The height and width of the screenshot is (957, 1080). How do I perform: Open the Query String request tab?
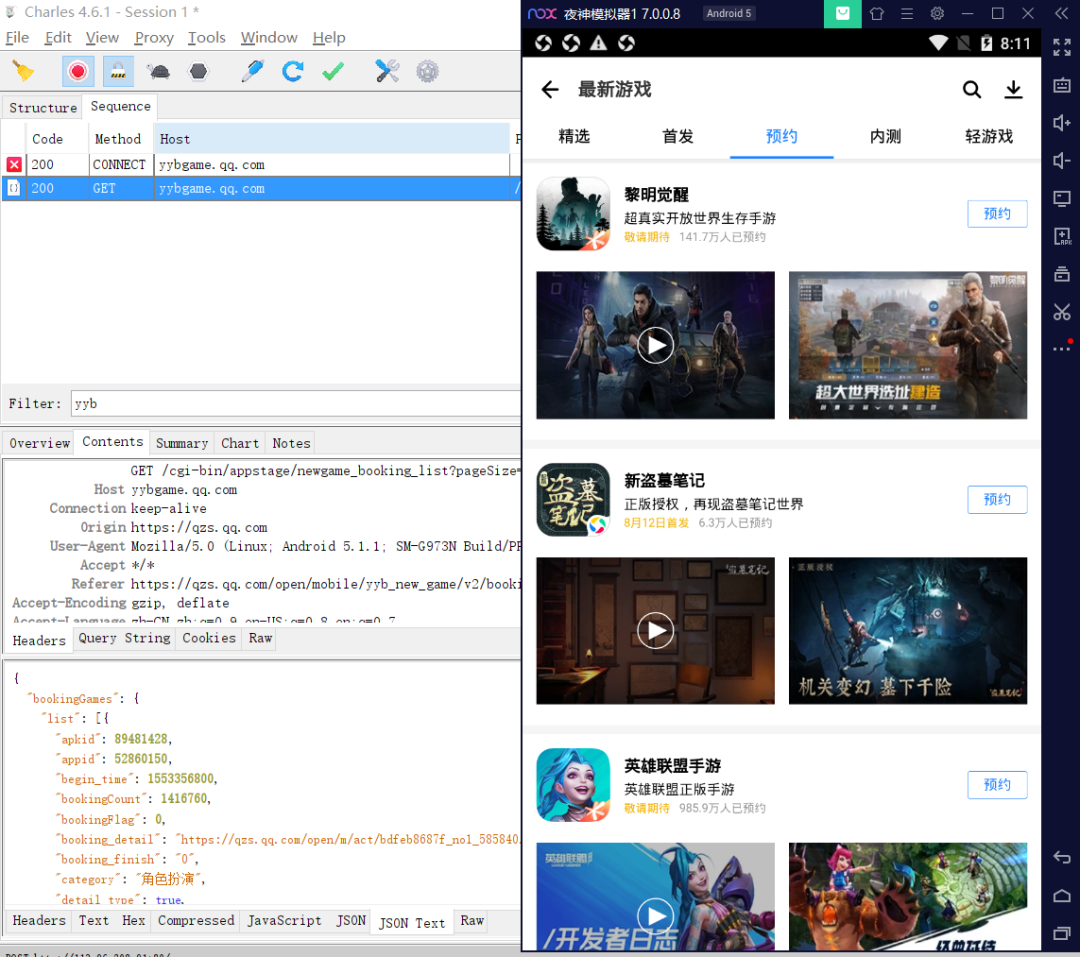124,638
